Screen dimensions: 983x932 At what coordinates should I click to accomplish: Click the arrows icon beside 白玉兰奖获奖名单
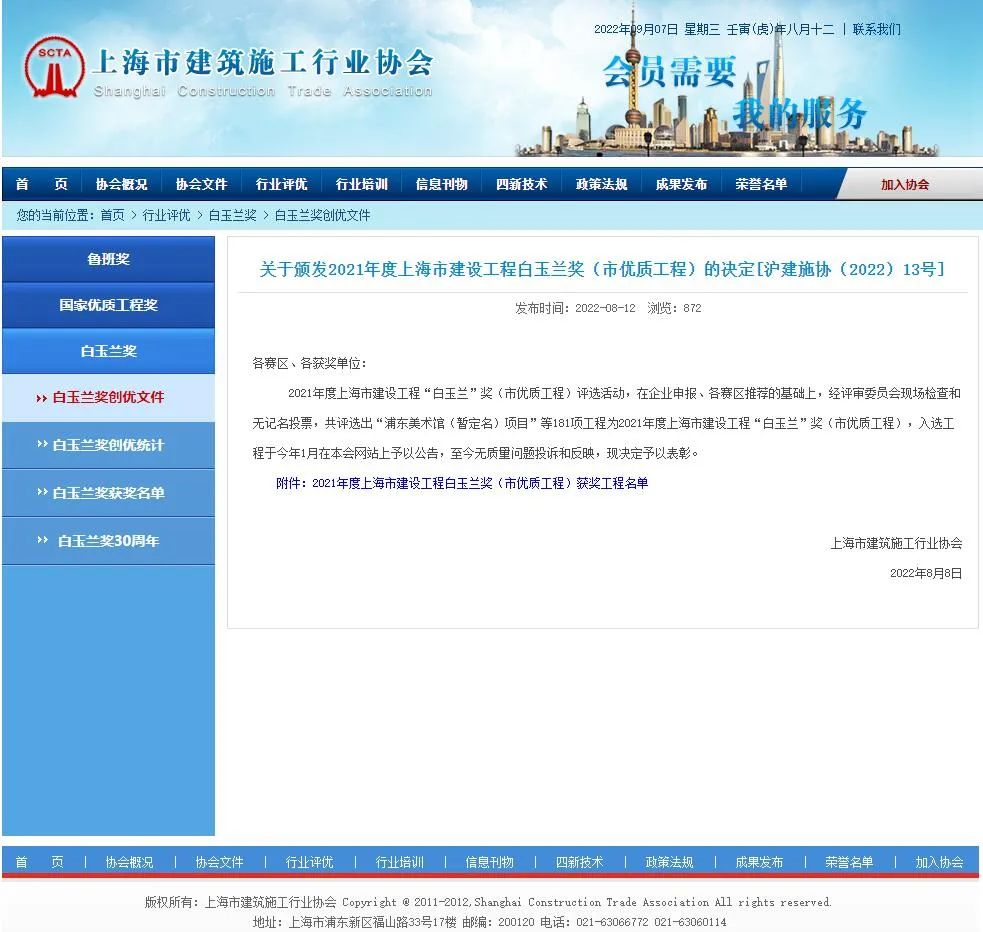[x=42, y=492]
